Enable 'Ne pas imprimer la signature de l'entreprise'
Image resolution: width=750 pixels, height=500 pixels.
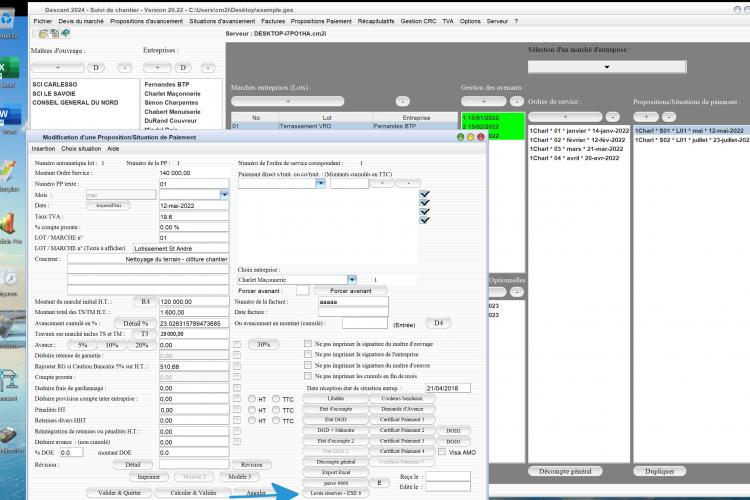point(308,354)
